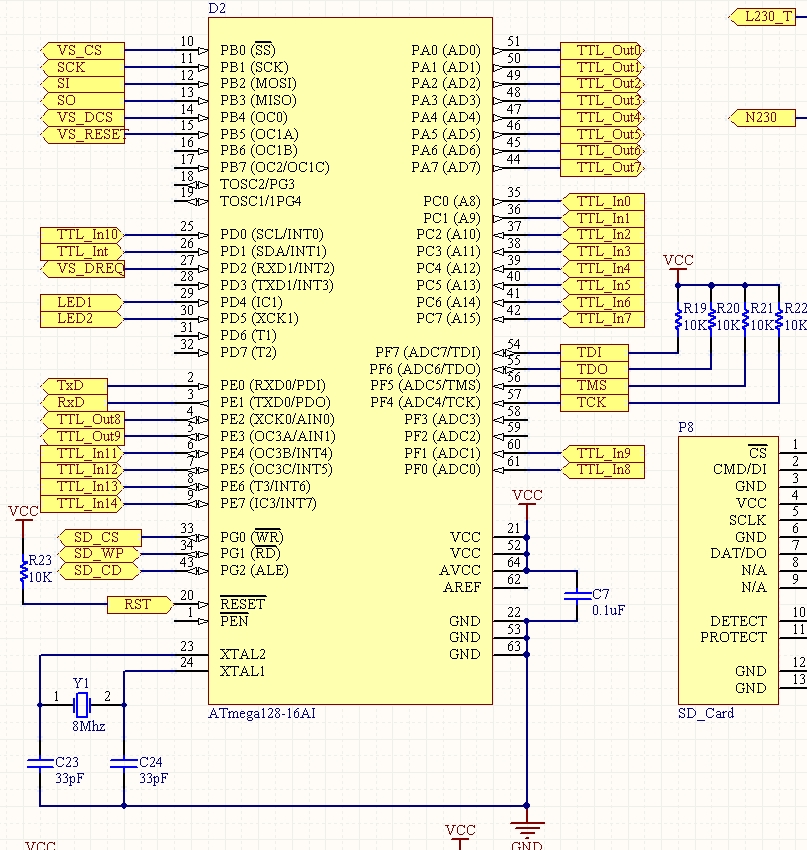Select the VS_RESET port
The width and height of the screenshot is (807, 850).
(82, 134)
